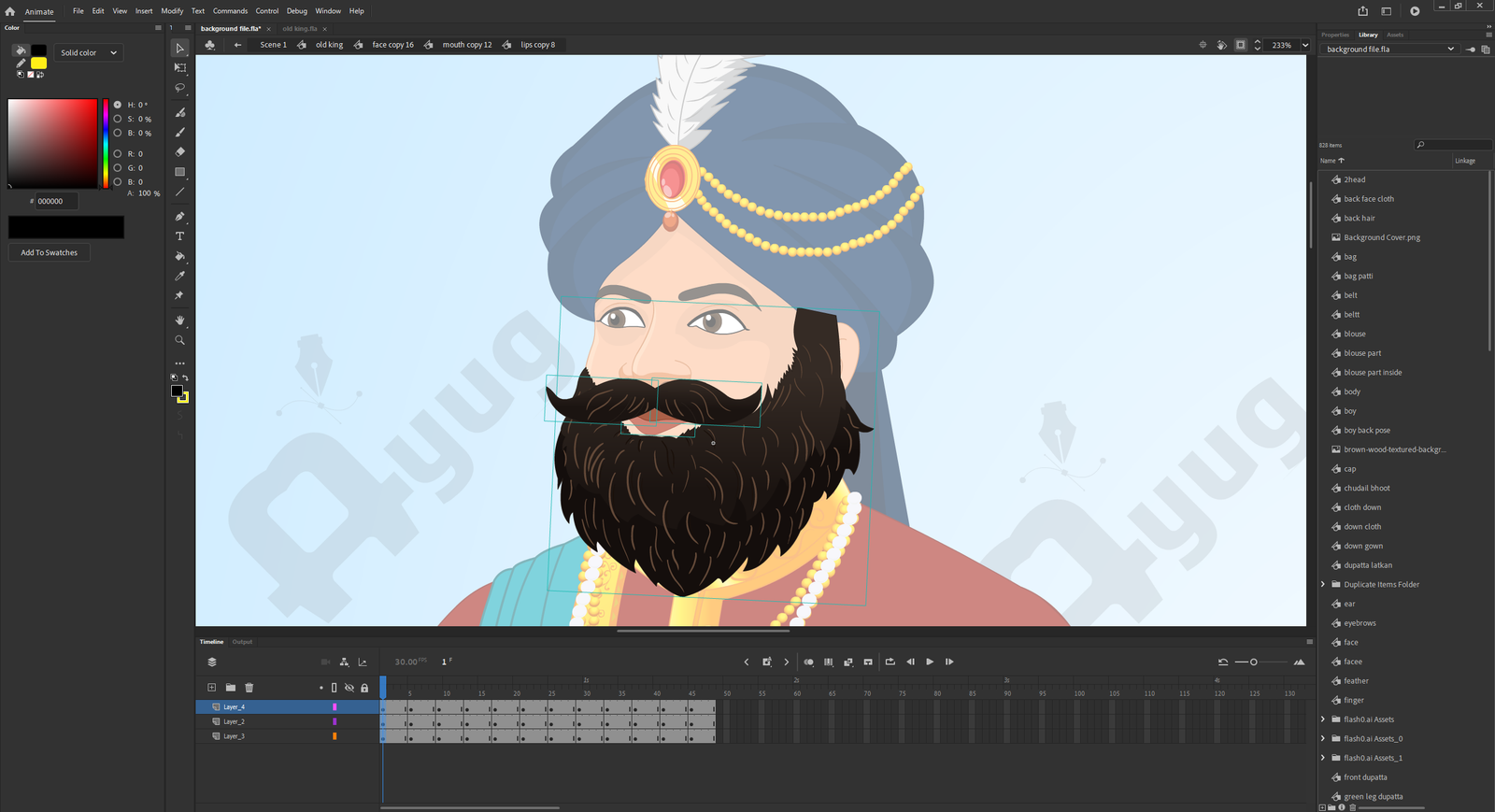Viewport: 1495px width, 812px height.
Task: Click the hex color input field
Action: (55, 201)
